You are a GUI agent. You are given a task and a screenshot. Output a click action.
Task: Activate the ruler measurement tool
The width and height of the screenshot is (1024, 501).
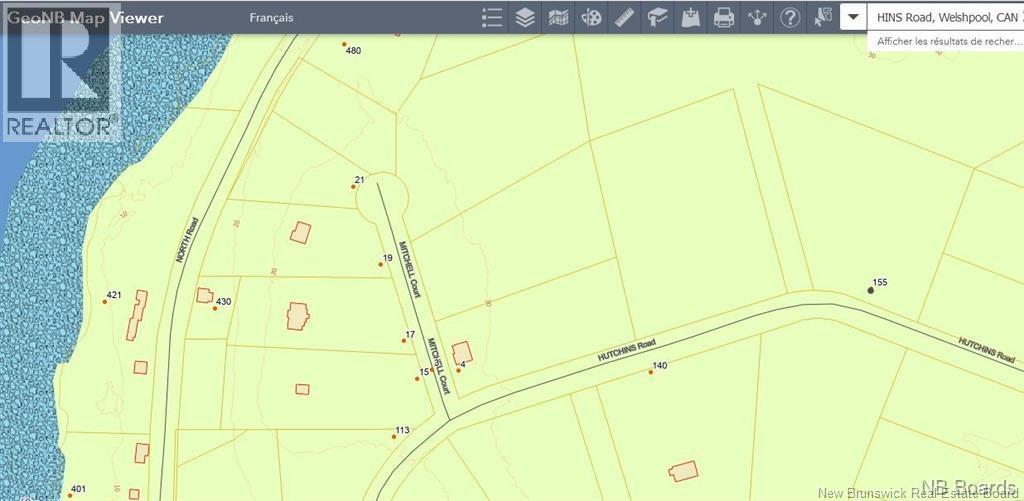625,17
